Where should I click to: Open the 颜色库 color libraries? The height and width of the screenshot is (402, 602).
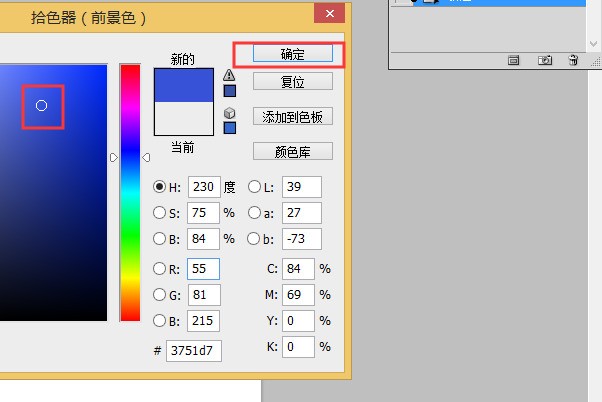(292, 152)
